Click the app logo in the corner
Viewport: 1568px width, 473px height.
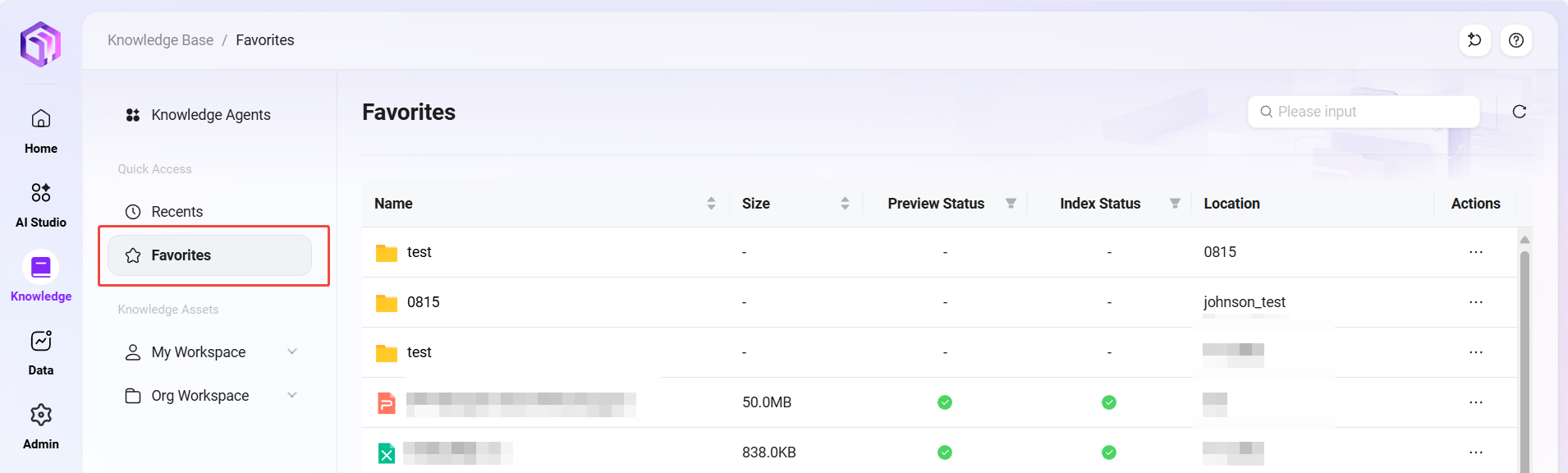coord(40,44)
